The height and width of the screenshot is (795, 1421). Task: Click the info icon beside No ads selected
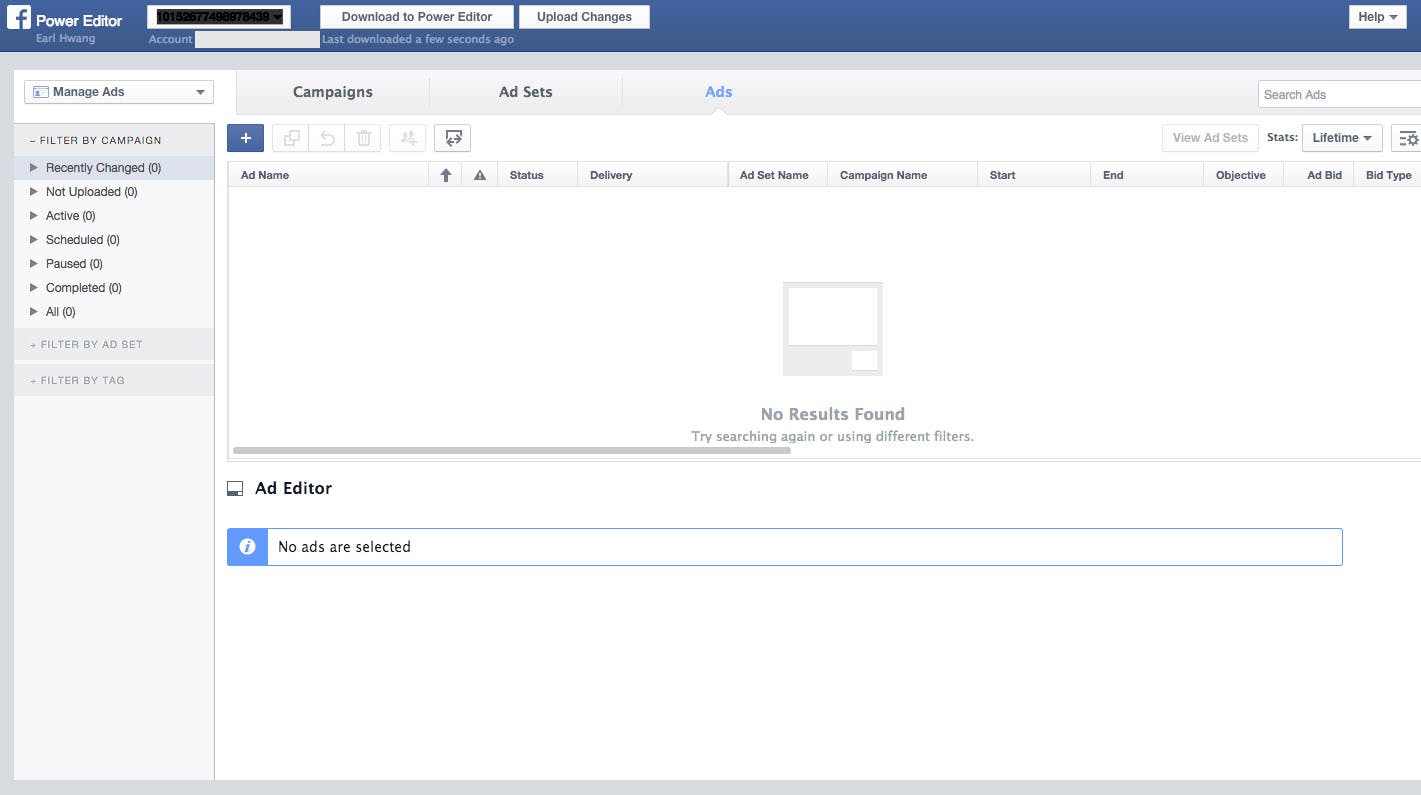click(x=247, y=547)
